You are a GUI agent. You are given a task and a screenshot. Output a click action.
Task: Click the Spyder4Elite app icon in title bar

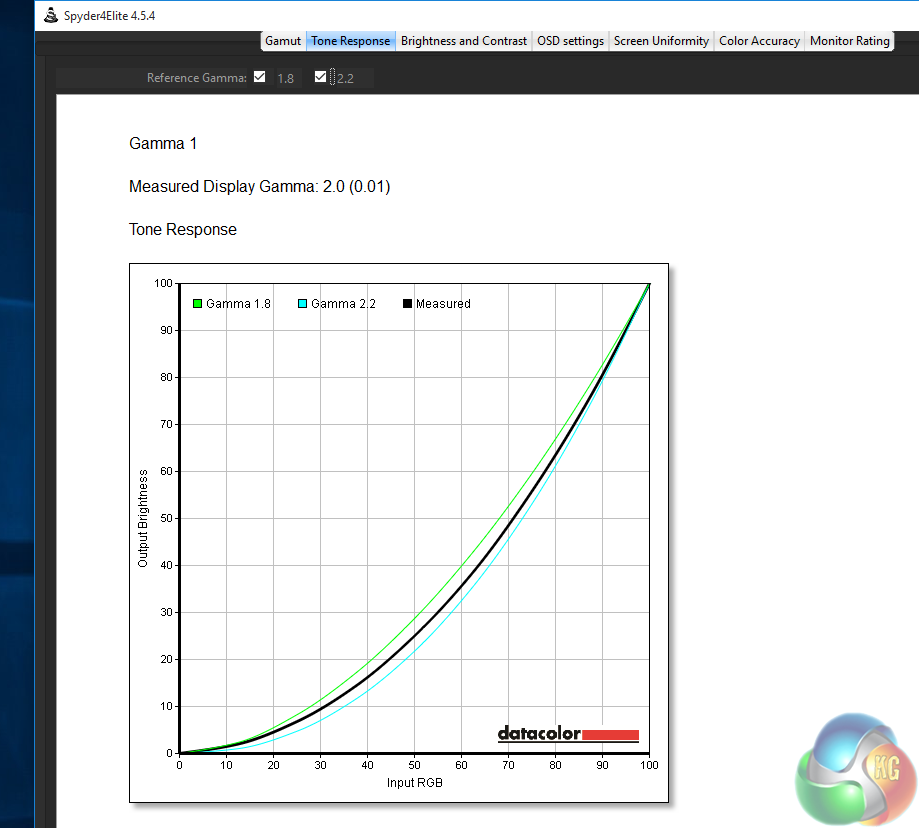click(x=51, y=15)
